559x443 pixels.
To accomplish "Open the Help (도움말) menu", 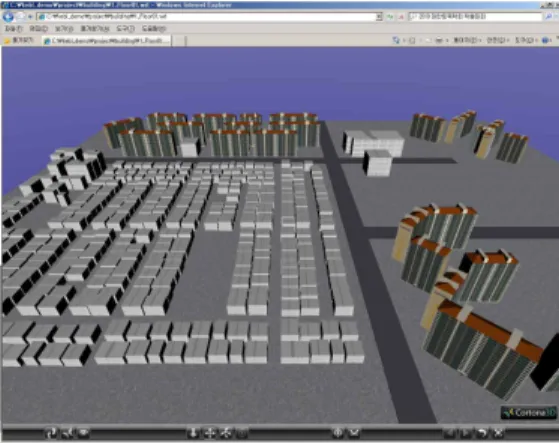I will 154,29.
